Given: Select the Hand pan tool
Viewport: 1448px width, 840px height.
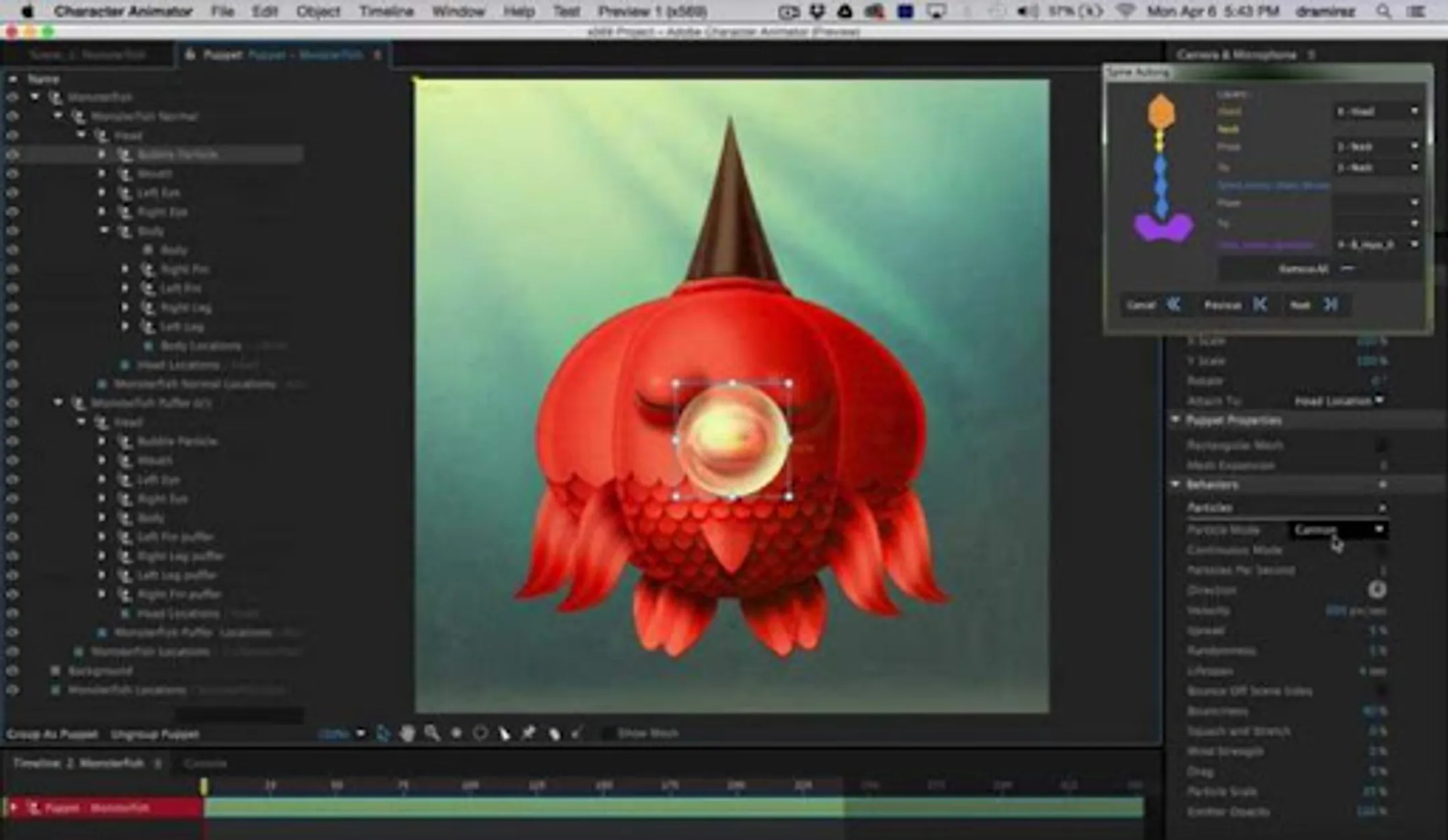Looking at the screenshot, I should pos(407,733).
